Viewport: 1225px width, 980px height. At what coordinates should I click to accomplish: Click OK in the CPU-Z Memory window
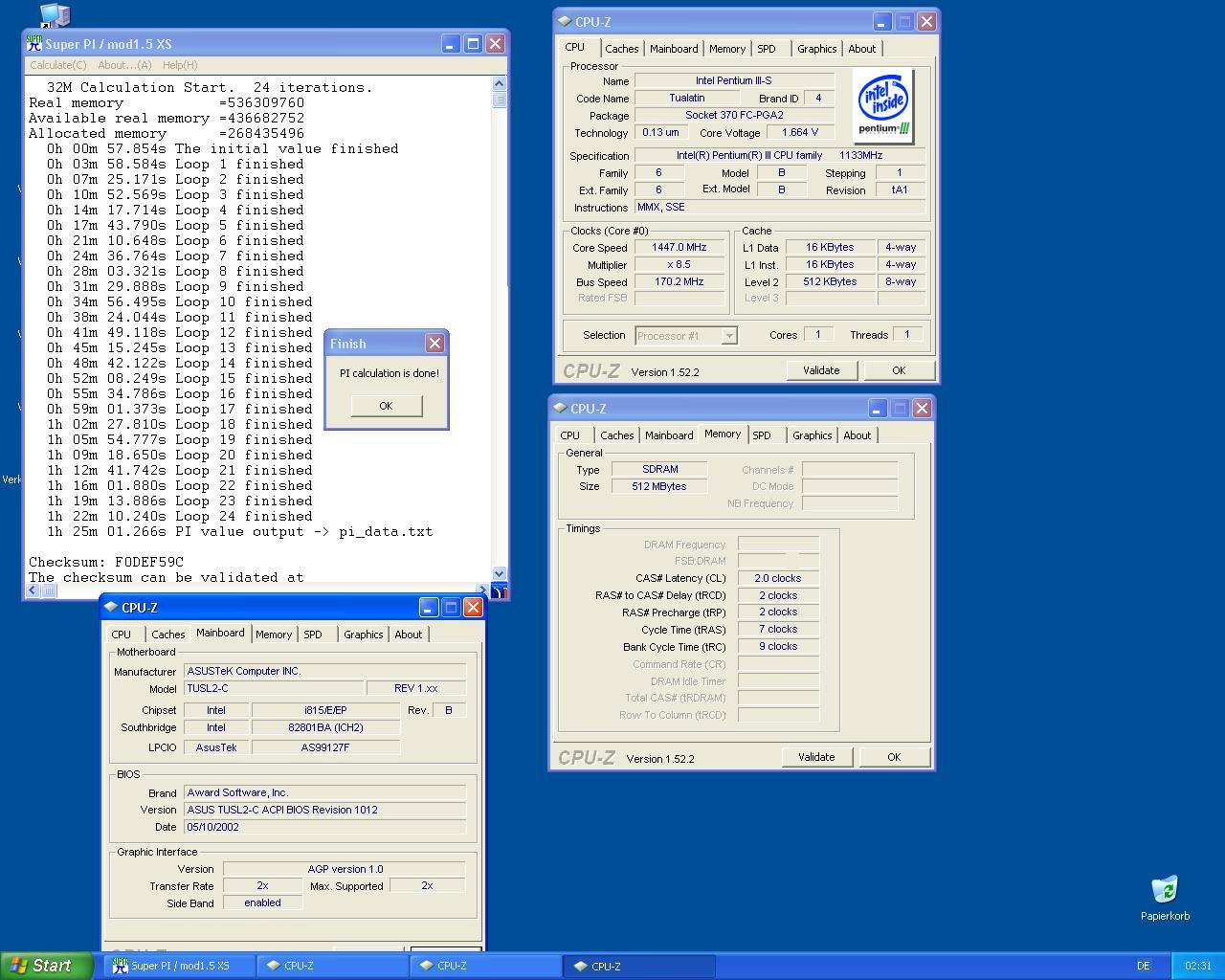(894, 757)
